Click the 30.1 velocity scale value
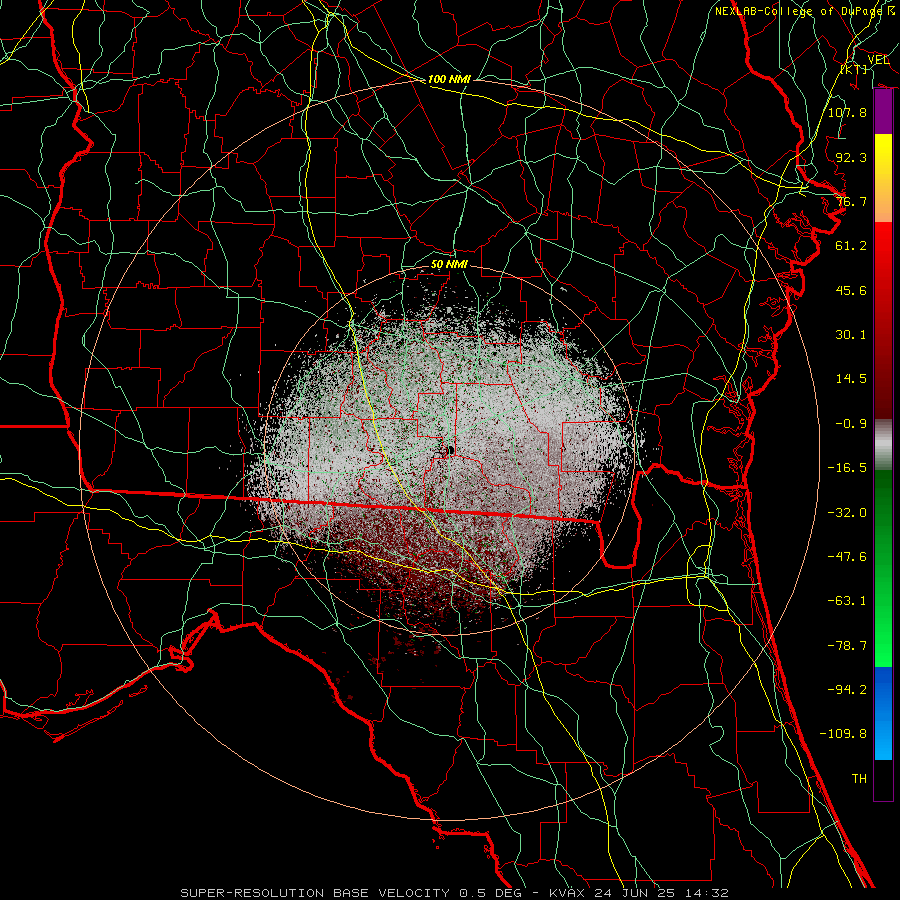This screenshot has width=900, height=900. [x=851, y=335]
